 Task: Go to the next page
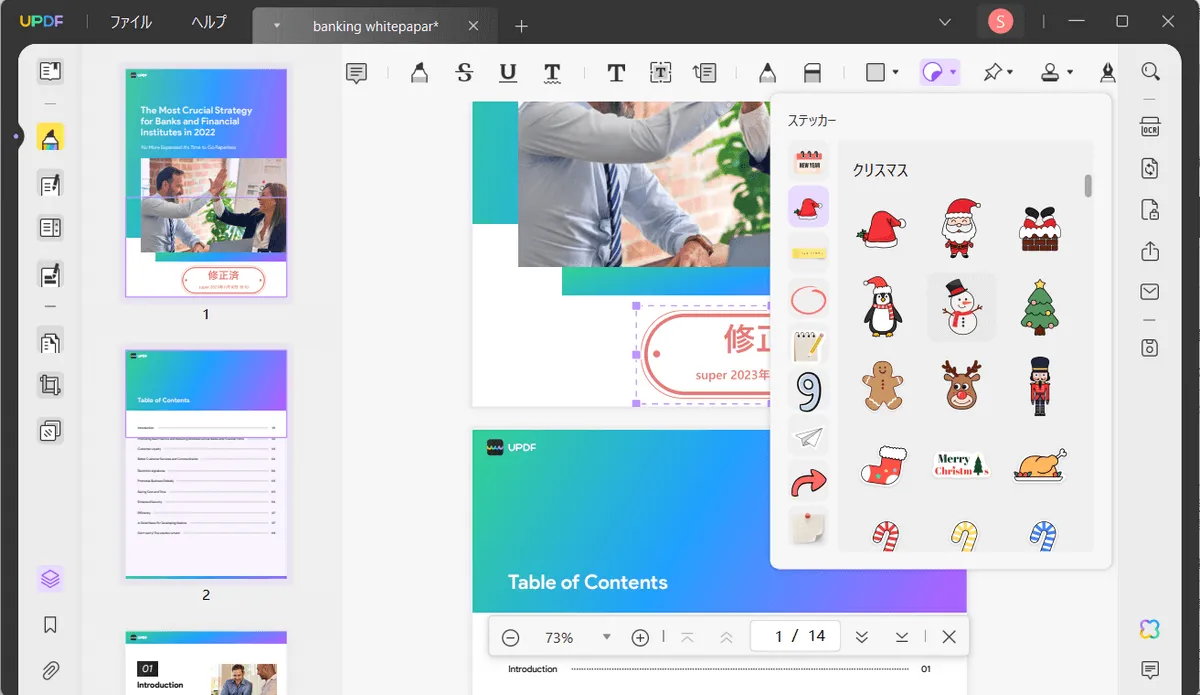861,637
